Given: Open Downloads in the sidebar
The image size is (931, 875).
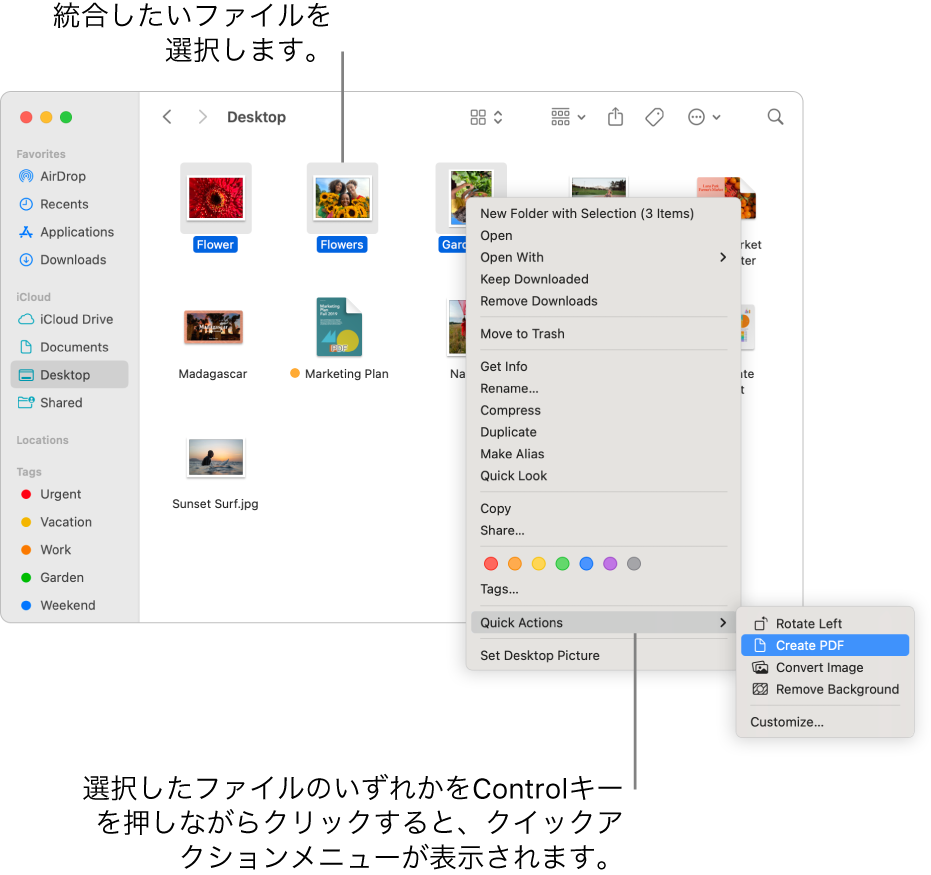Looking at the screenshot, I should click(x=69, y=260).
